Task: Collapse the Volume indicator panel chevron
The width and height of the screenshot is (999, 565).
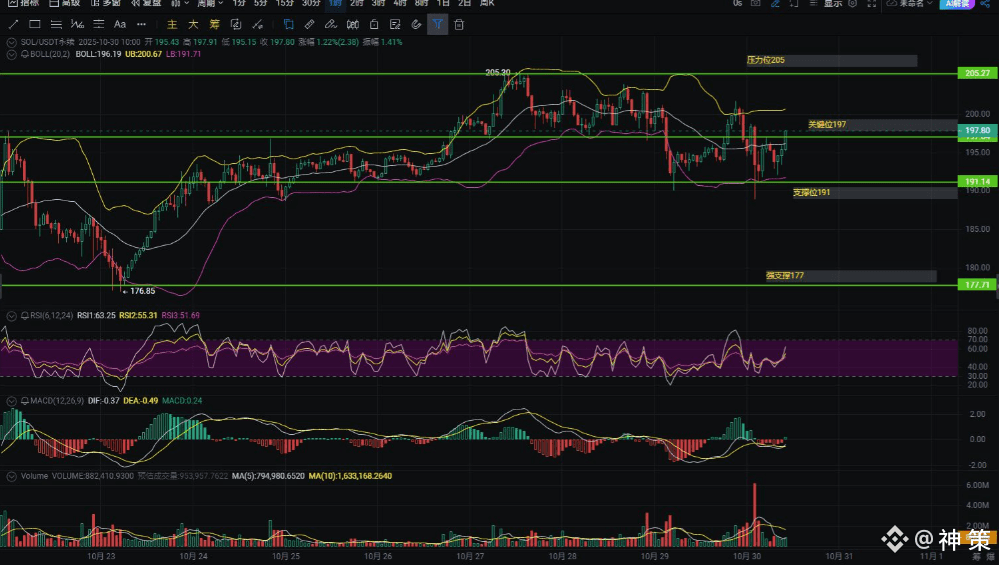Action: pos(12,476)
